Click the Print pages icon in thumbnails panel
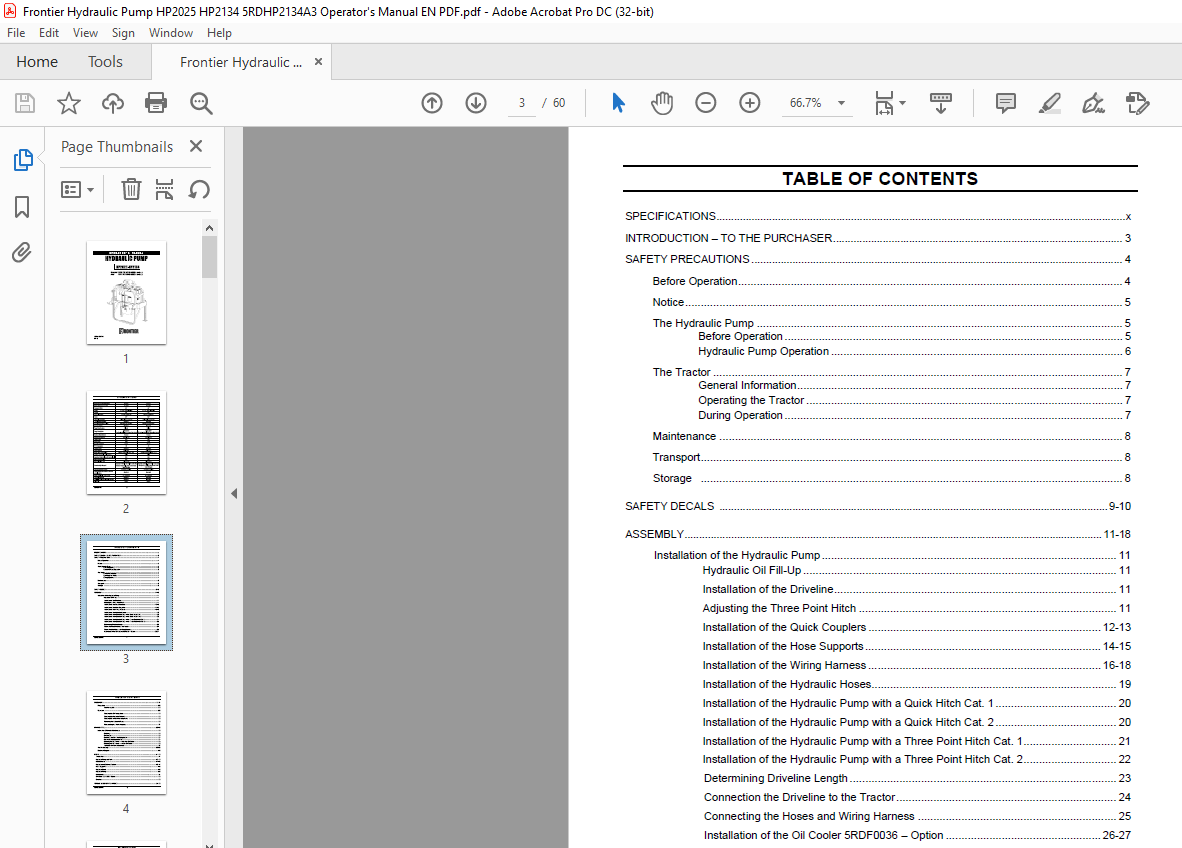The width and height of the screenshot is (1182, 848). coord(164,189)
